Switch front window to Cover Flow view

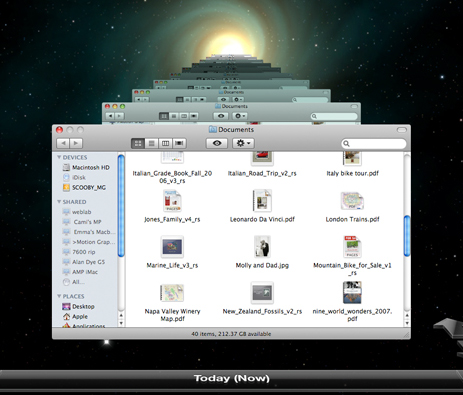tap(179, 143)
